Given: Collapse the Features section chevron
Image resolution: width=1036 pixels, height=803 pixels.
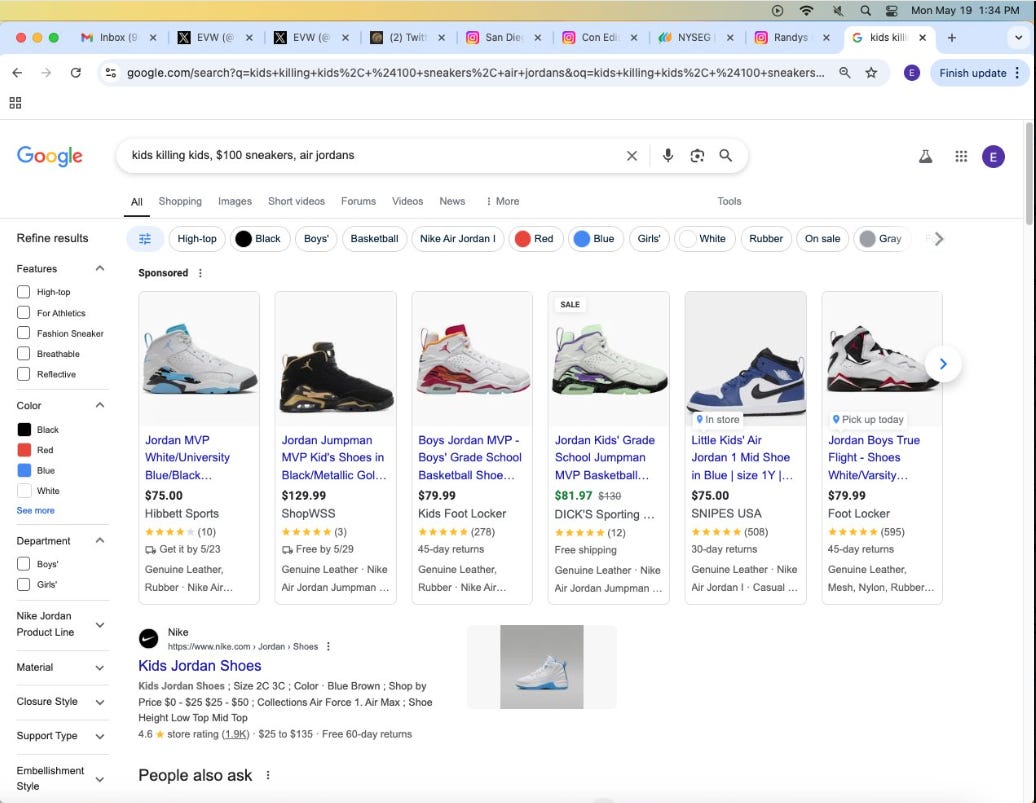Looking at the screenshot, I should click(x=100, y=268).
